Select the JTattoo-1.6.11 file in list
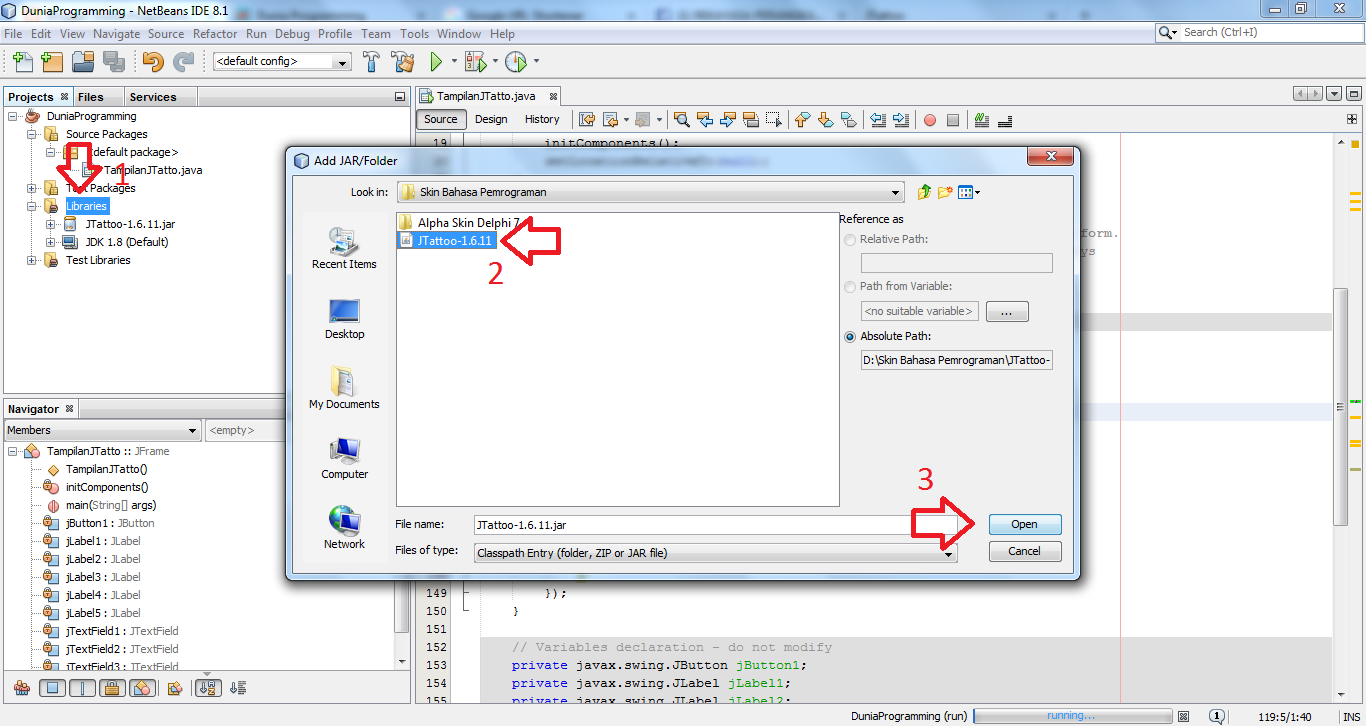Viewport: 1366px width, 726px height. (446, 241)
